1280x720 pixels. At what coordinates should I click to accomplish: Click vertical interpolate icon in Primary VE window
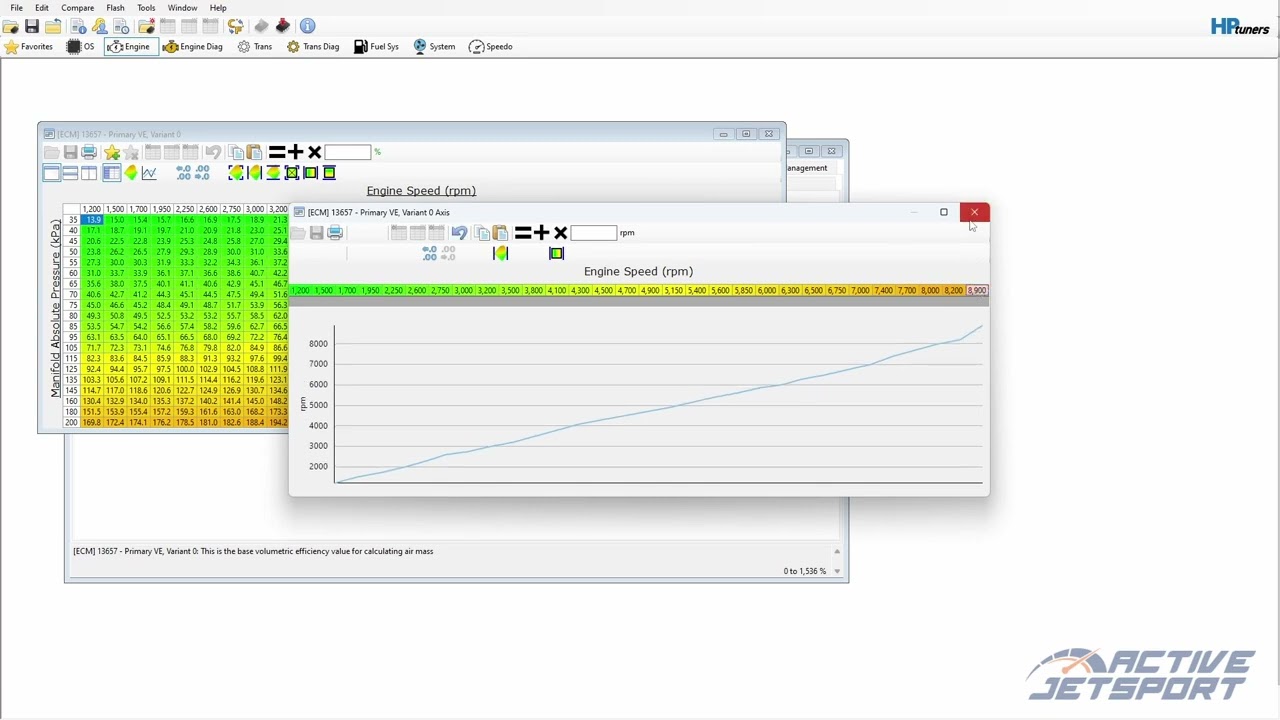tap(273, 173)
